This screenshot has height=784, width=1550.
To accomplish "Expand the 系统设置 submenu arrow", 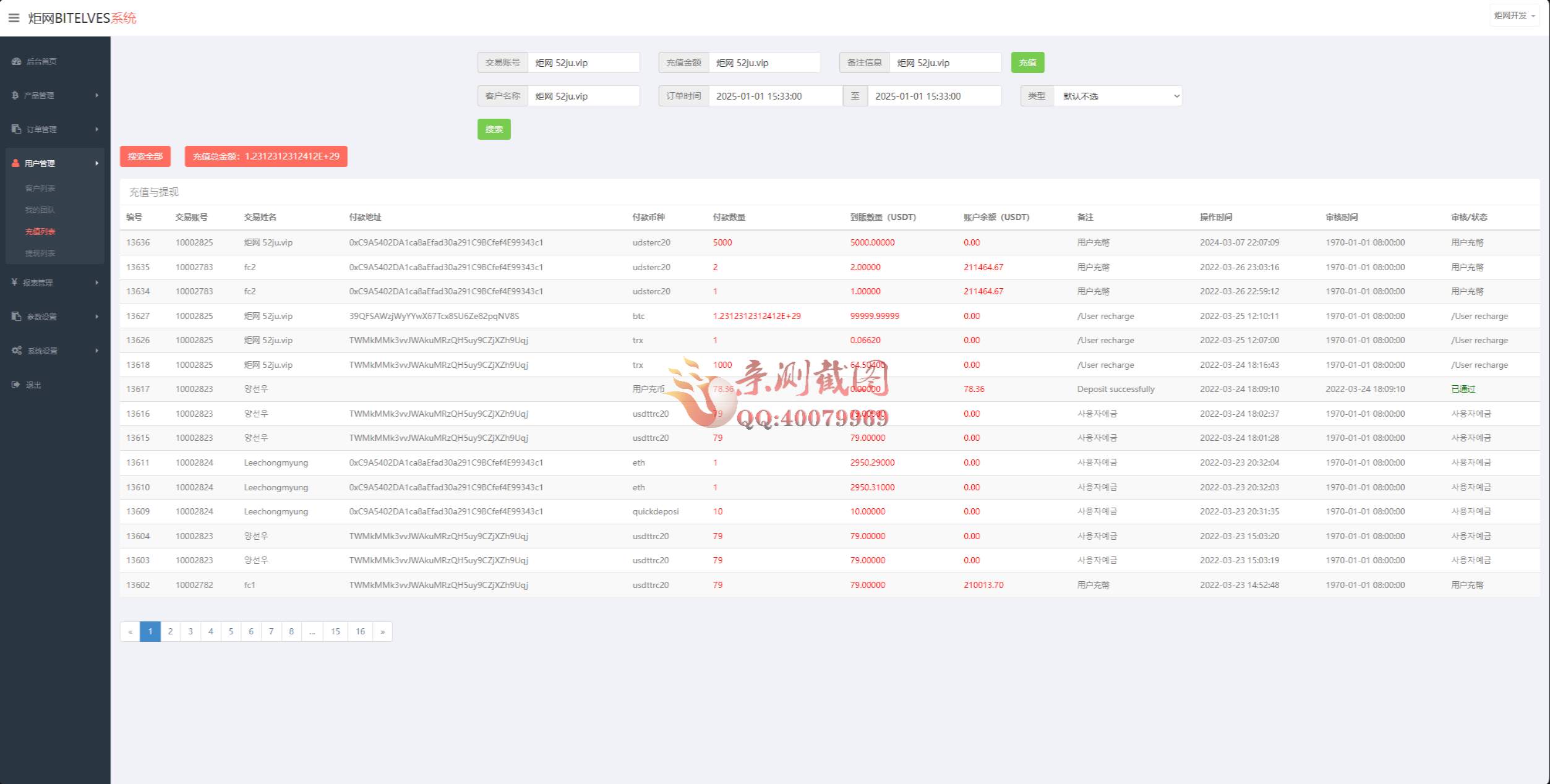I will pos(97,351).
